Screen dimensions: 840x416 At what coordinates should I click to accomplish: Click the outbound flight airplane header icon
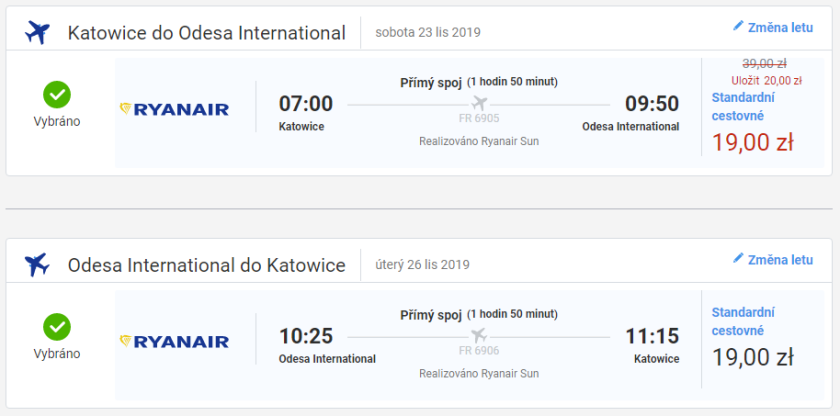tap(37, 32)
